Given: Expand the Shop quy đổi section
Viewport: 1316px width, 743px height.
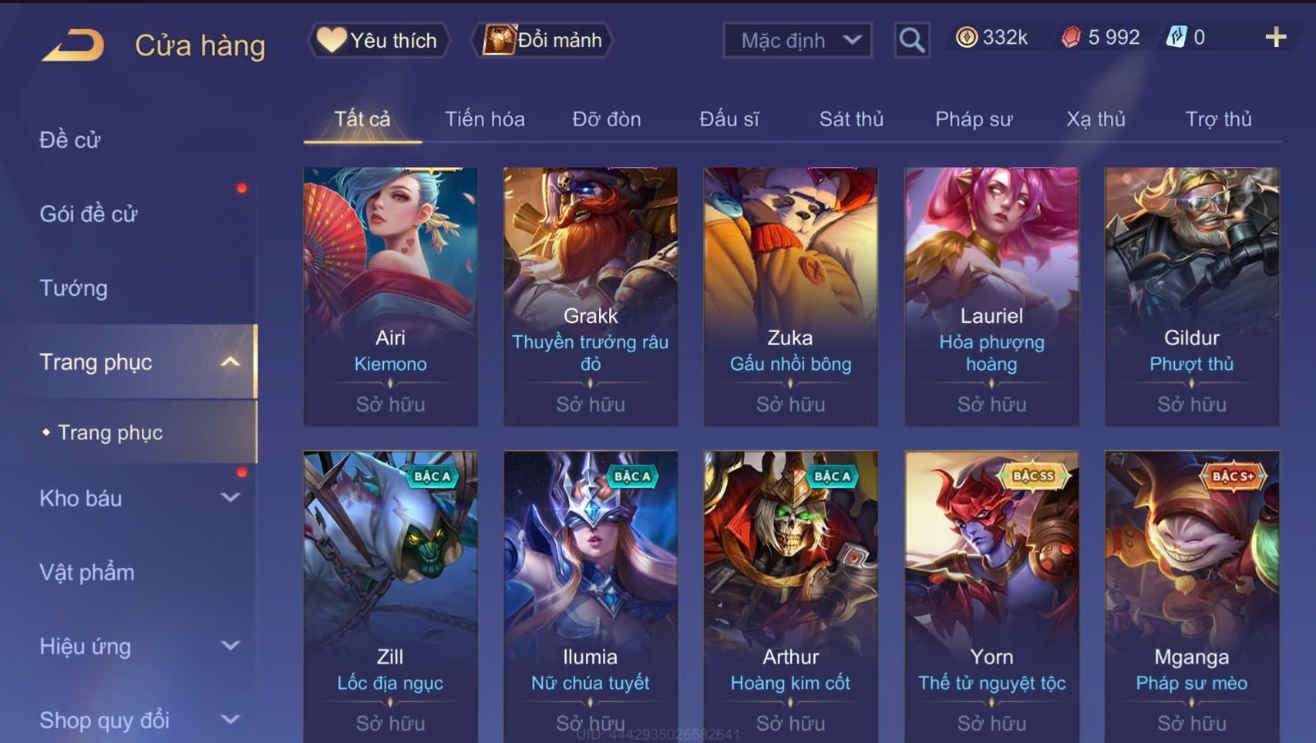Looking at the screenshot, I should [x=230, y=720].
